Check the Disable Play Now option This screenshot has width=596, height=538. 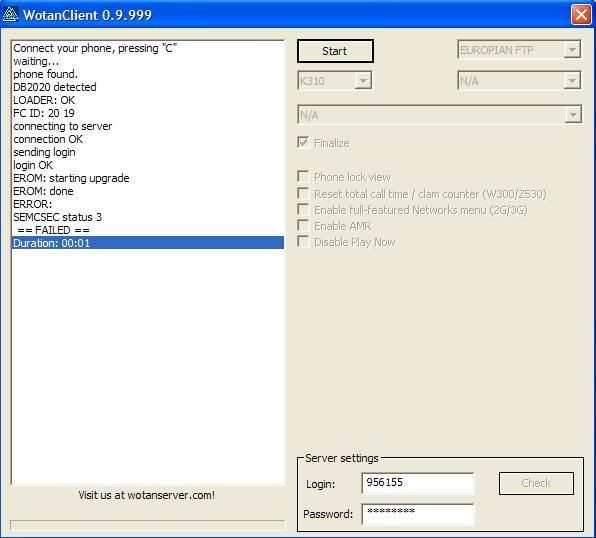tap(303, 241)
